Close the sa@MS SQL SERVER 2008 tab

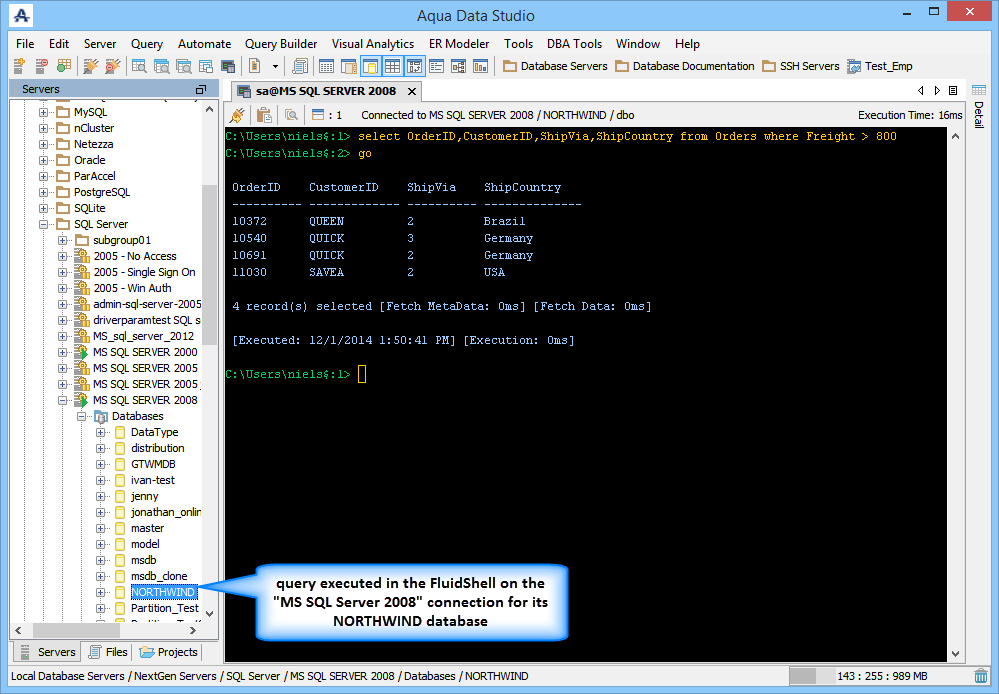(x=411, y=91)
